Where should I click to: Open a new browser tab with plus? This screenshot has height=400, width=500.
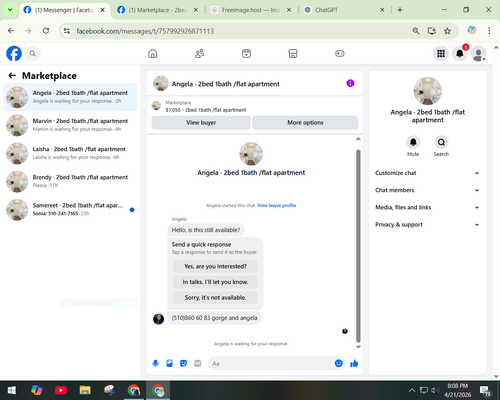point(400,10)
